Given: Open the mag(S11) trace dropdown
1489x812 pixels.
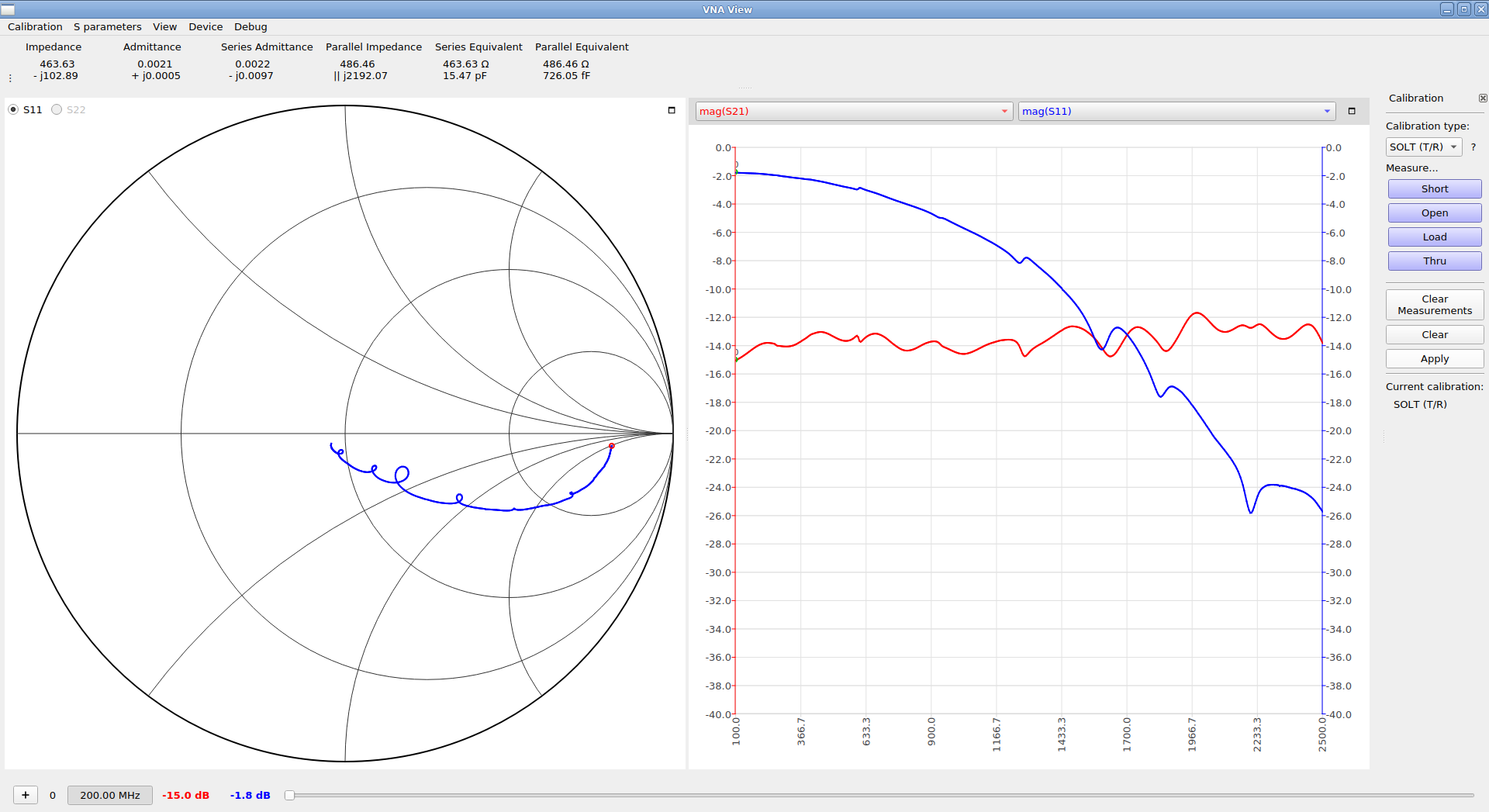Looking at the screenshot, I should tap(1176, 111).
